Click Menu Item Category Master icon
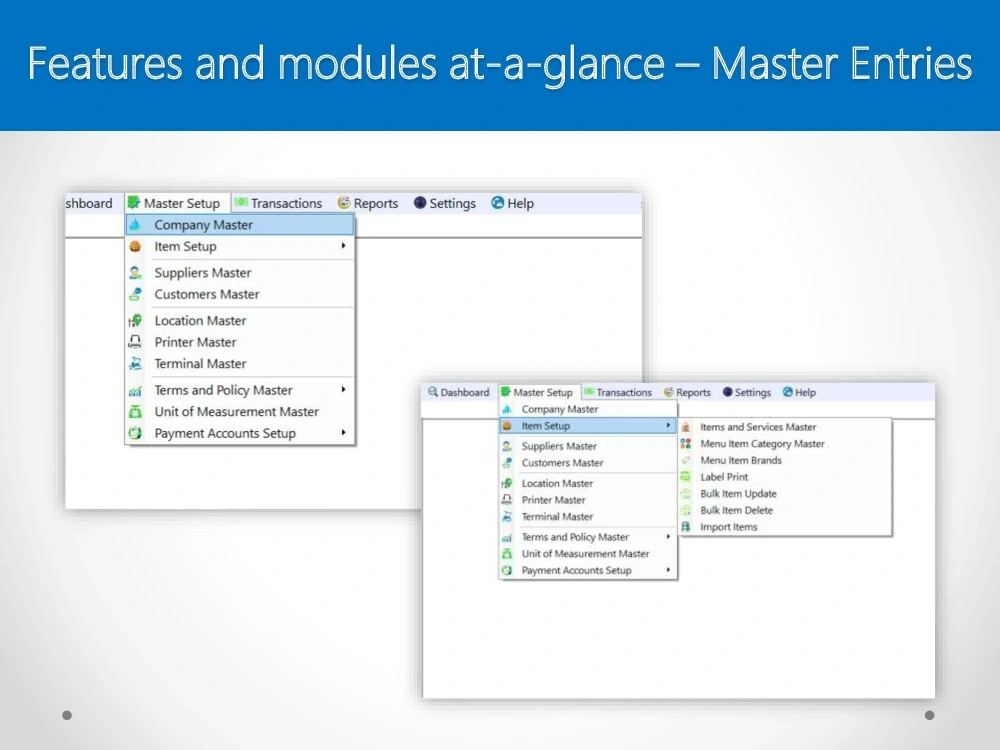The image size is (1000, 750). click(x=686, y=444)
